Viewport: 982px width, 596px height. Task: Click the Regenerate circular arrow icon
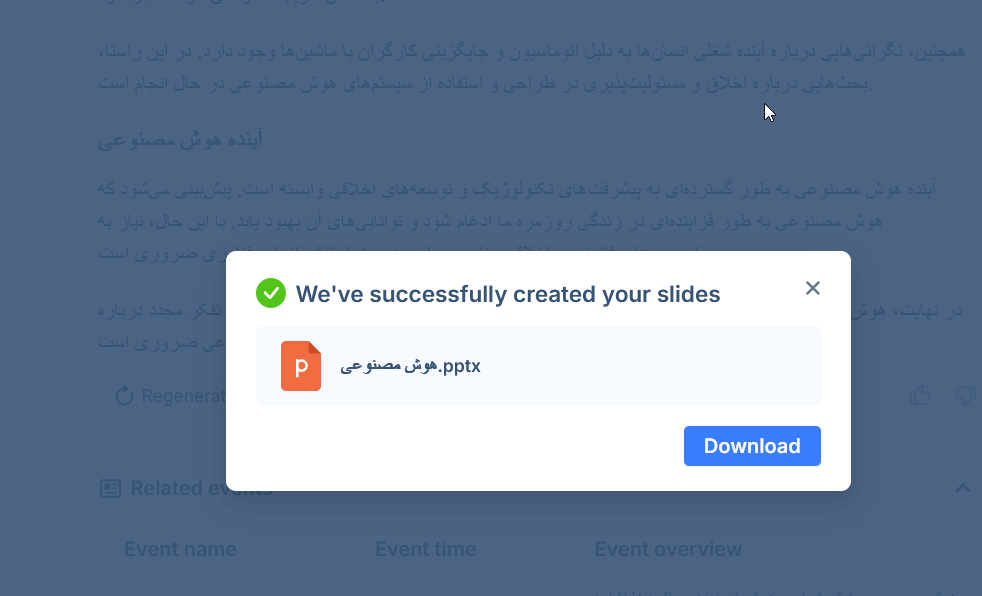[x=125, y=396]
